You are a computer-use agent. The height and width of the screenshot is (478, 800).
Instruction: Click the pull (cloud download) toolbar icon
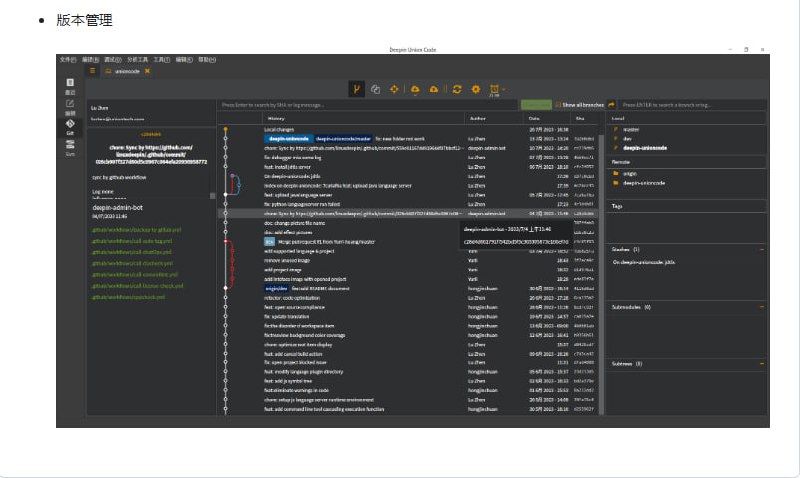[415, 90]
